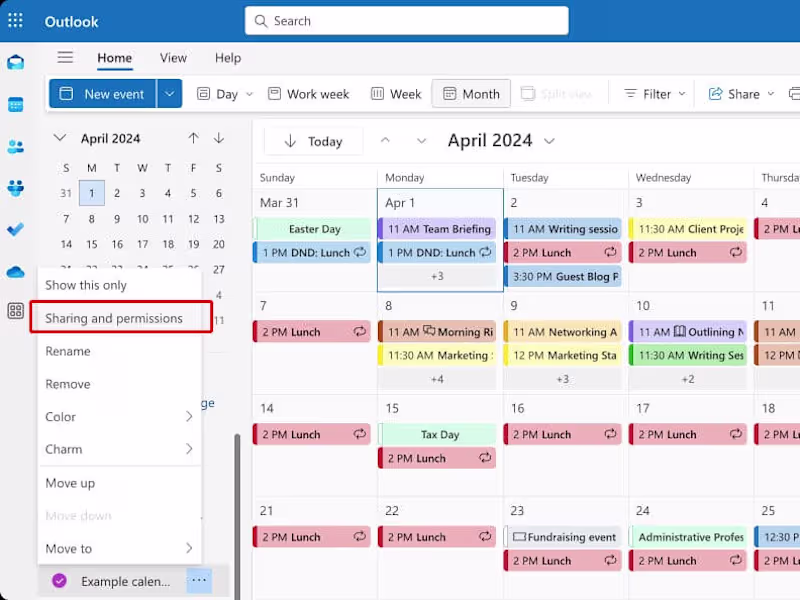The width and height of the screenshot is (800, 600).
Task: Expand Day view options dropdown
Action: tap(249, 94)
